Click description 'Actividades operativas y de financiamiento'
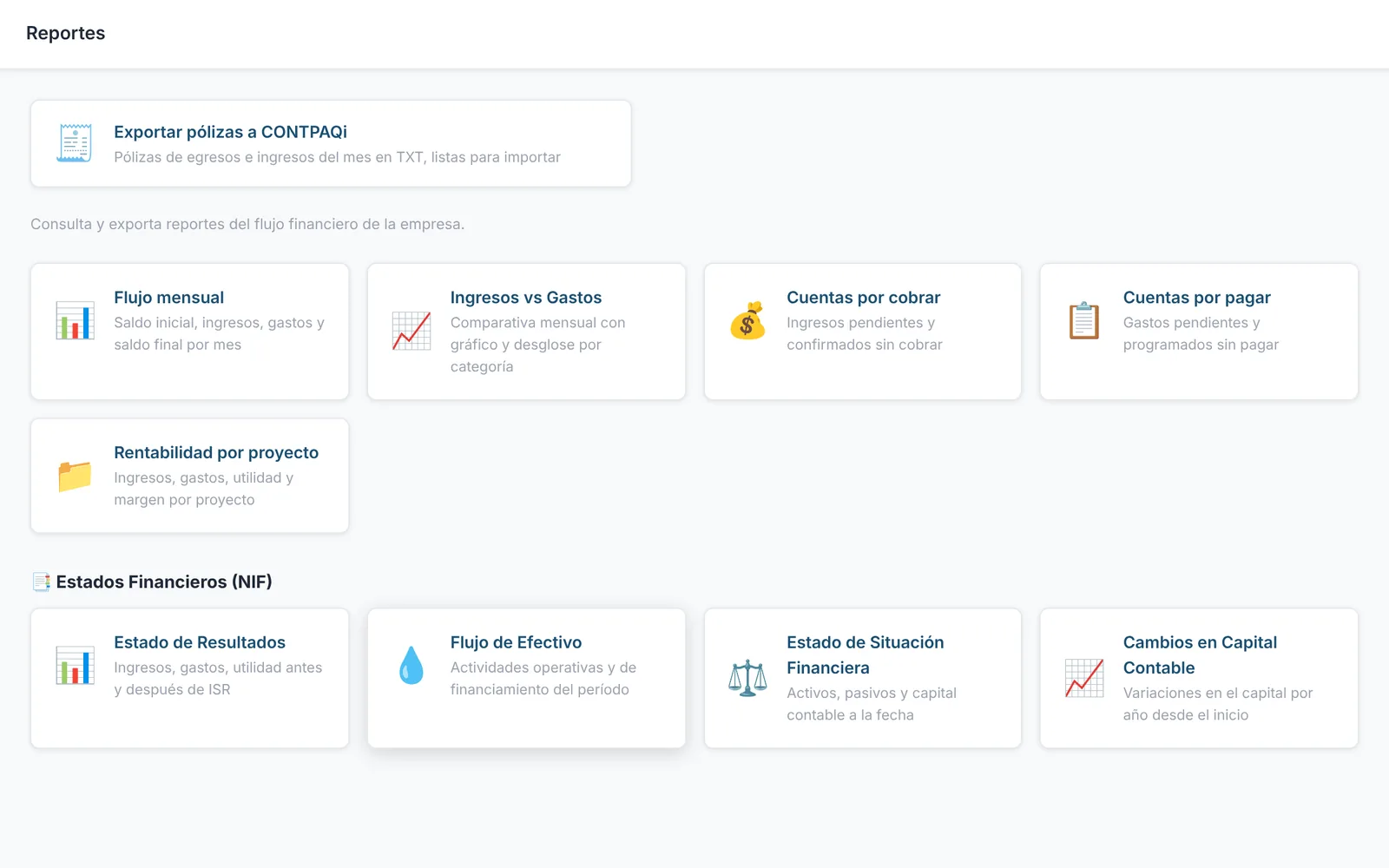1389x868 pixels. (543, 678)
